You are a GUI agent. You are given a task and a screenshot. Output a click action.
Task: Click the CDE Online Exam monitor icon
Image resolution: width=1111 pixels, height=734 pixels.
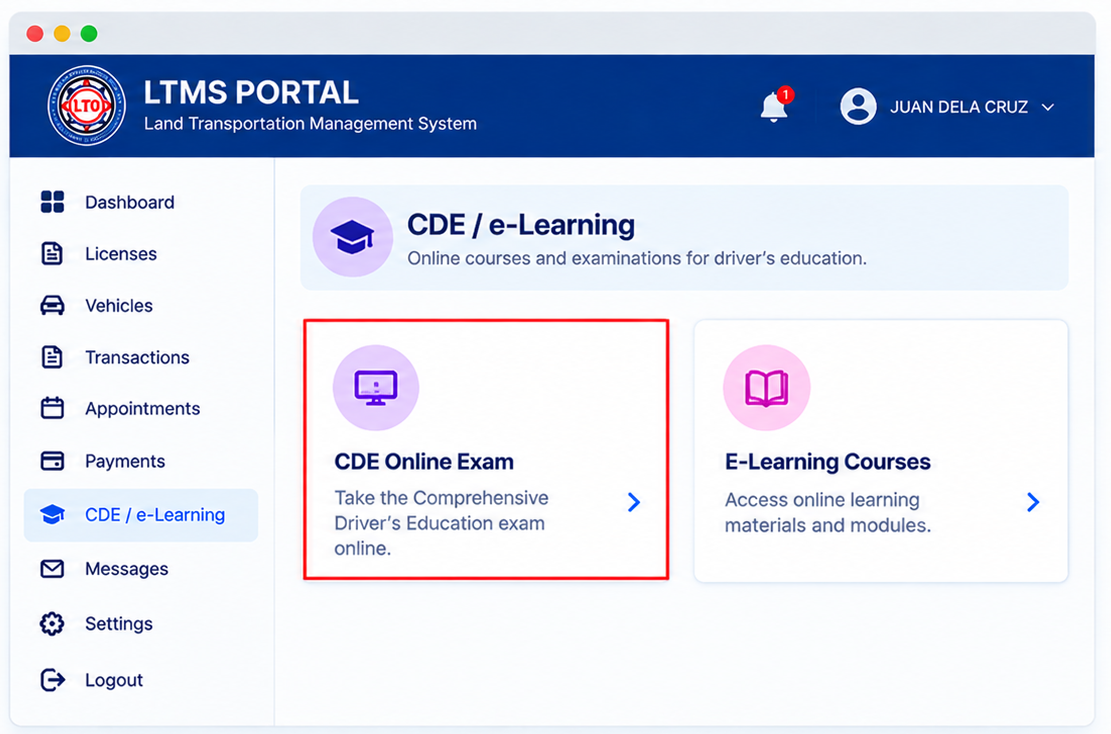376,388
